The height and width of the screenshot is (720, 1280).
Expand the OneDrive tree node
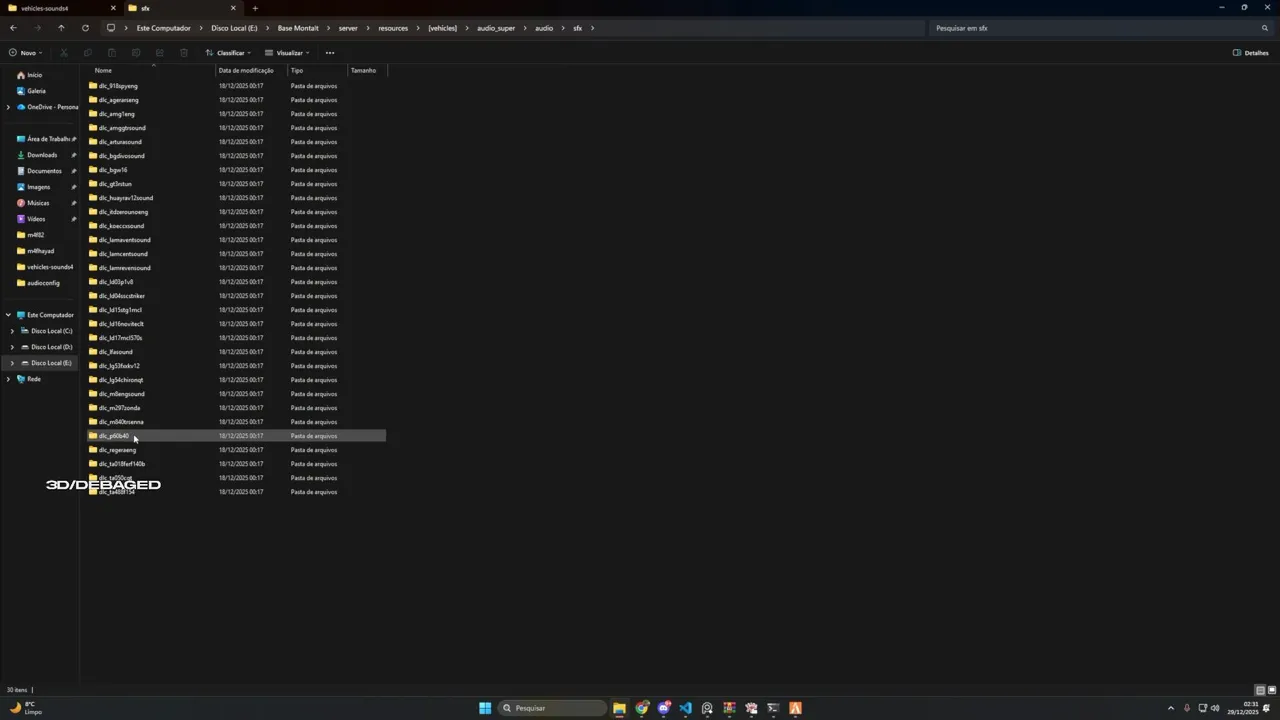point(8,107)
